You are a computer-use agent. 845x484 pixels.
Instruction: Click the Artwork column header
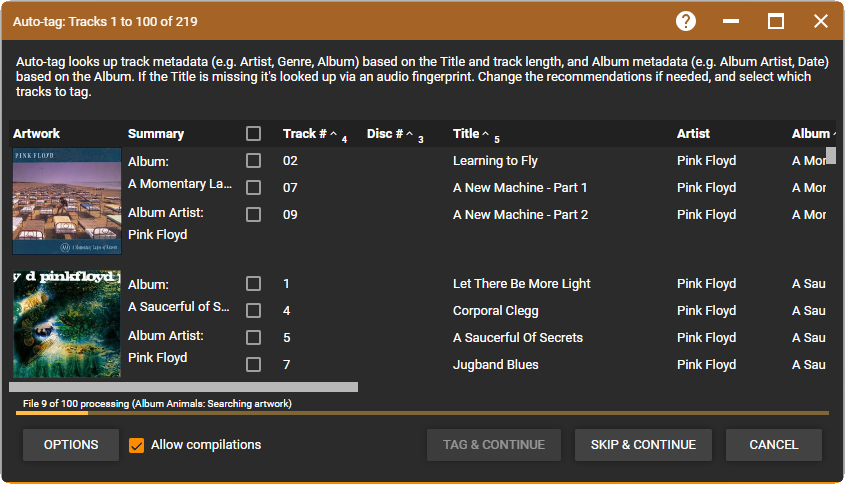[x=37, y=134]
